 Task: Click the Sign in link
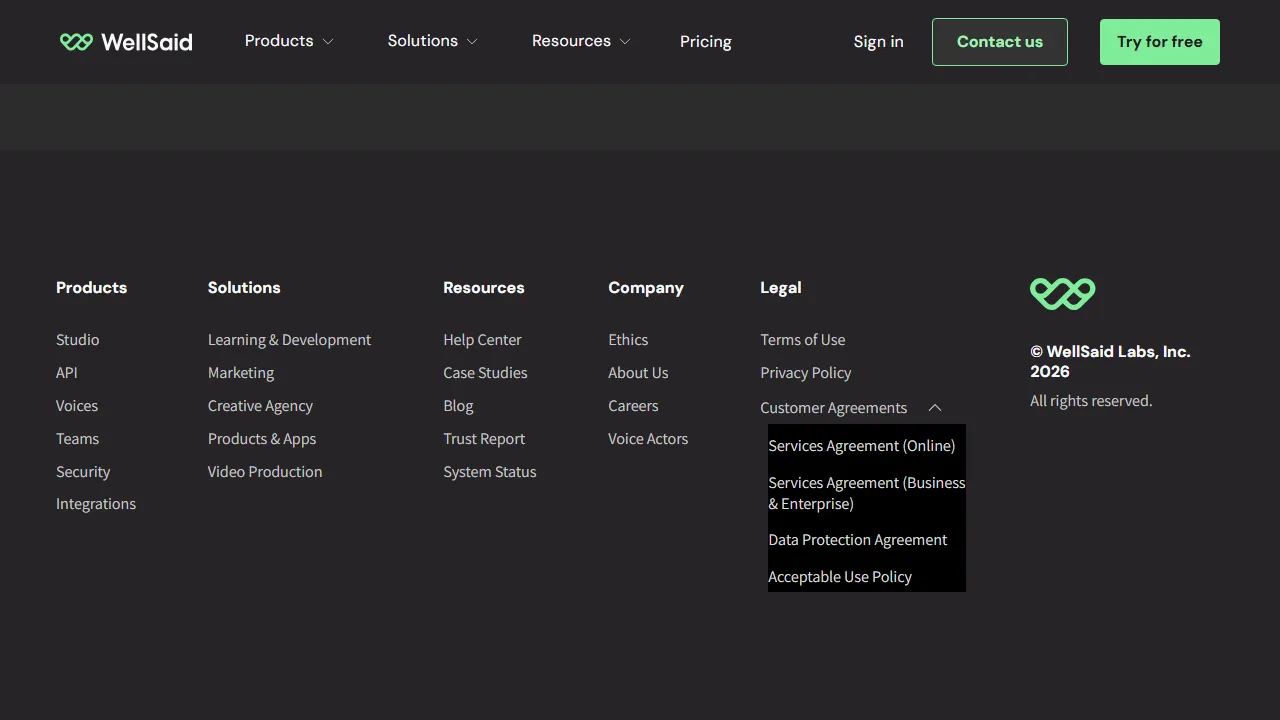pos(878,42)
